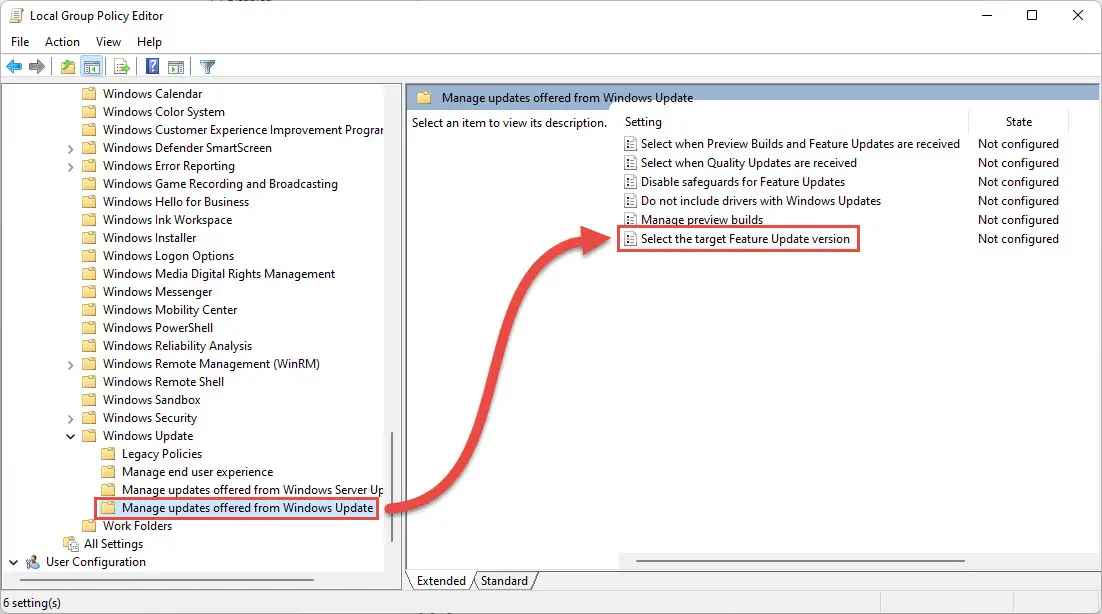Click the folder icon next to Windows Sandbox
This screenshot has height=614, width=1102.
[x=89, y=400]
